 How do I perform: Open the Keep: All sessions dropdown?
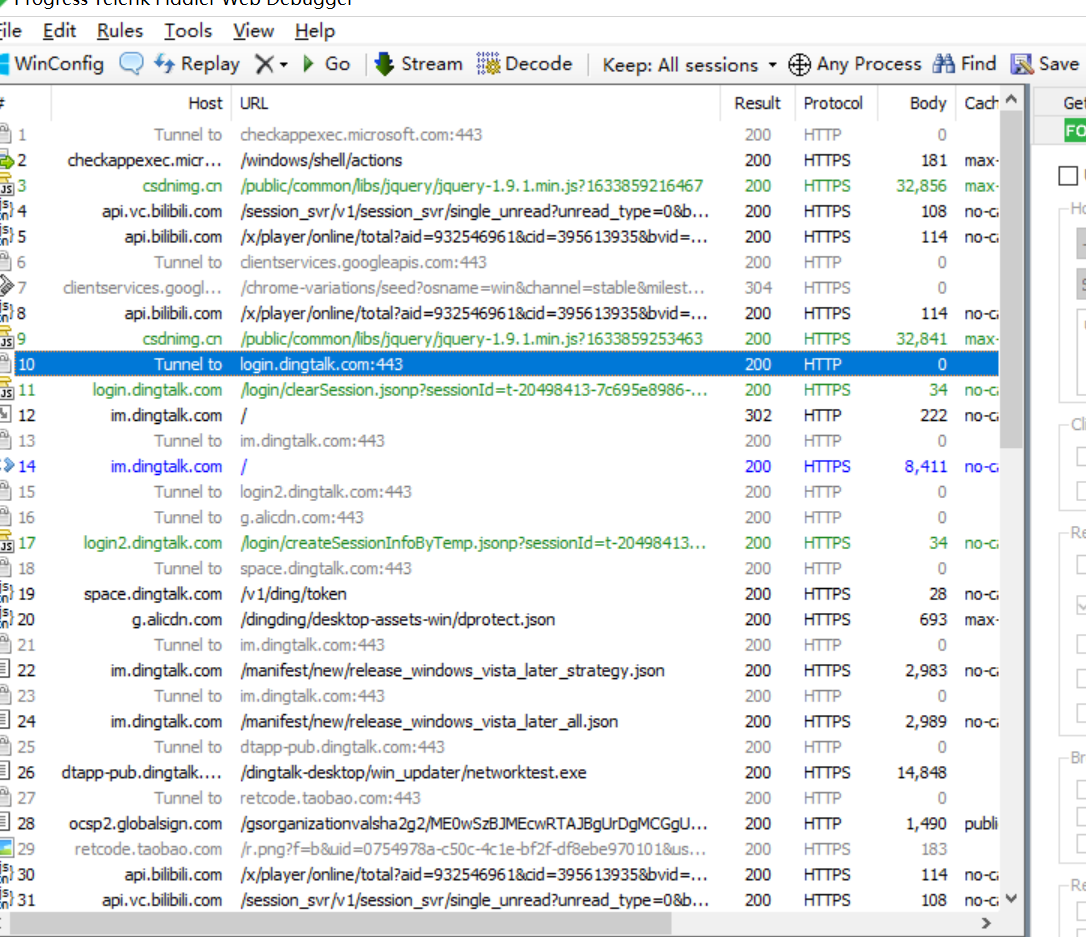pos(690,65)
